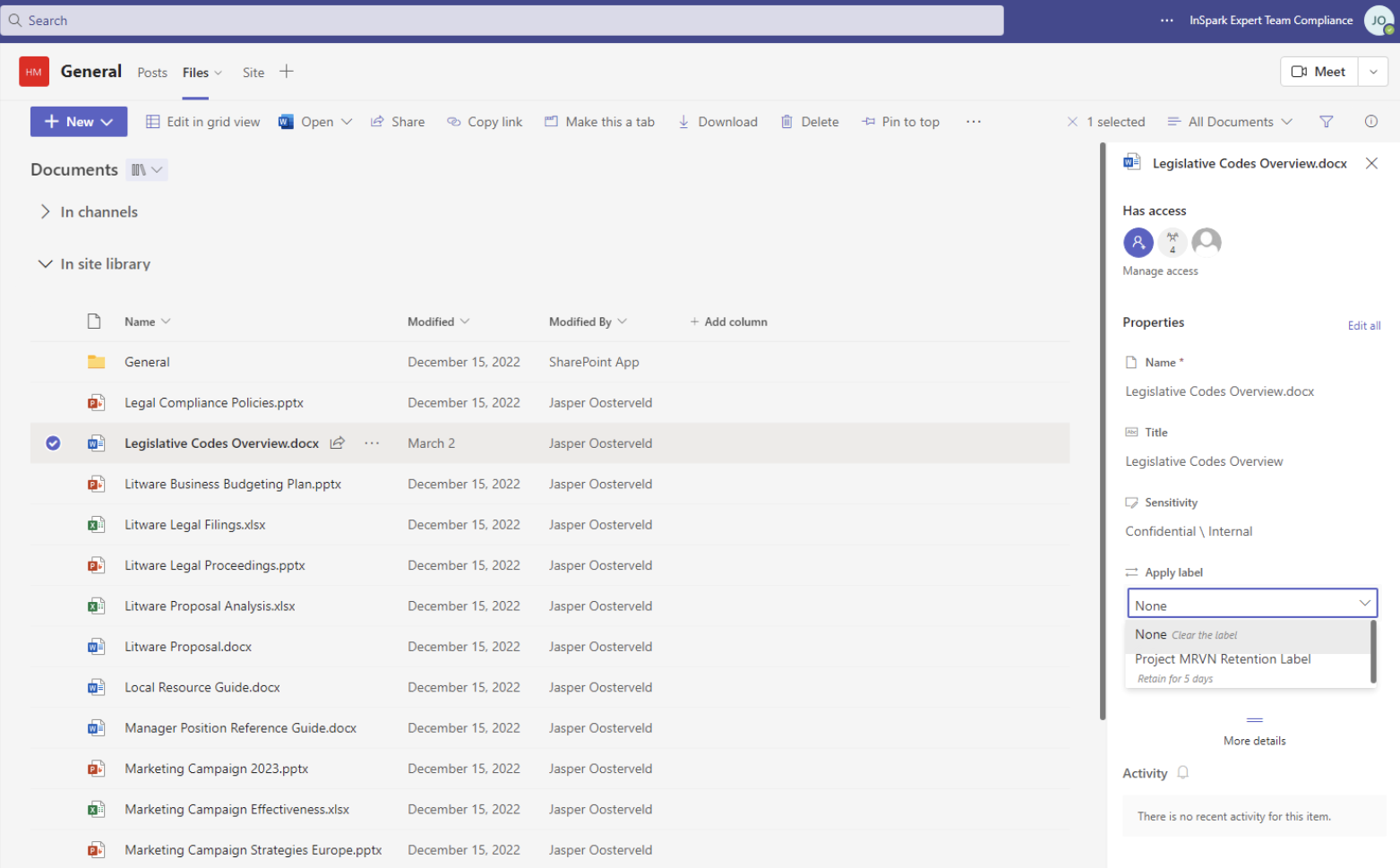Open the filter pane icon

click(x=1327, y=122)
